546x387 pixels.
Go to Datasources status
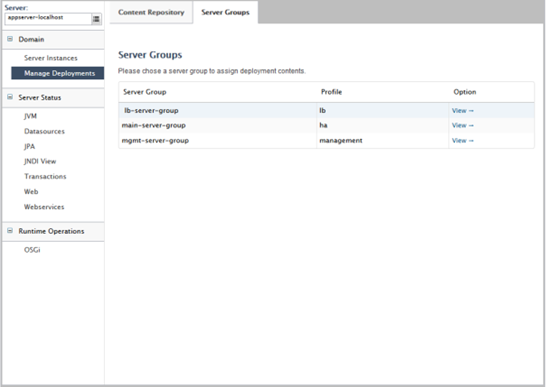[x=44, y=131]
